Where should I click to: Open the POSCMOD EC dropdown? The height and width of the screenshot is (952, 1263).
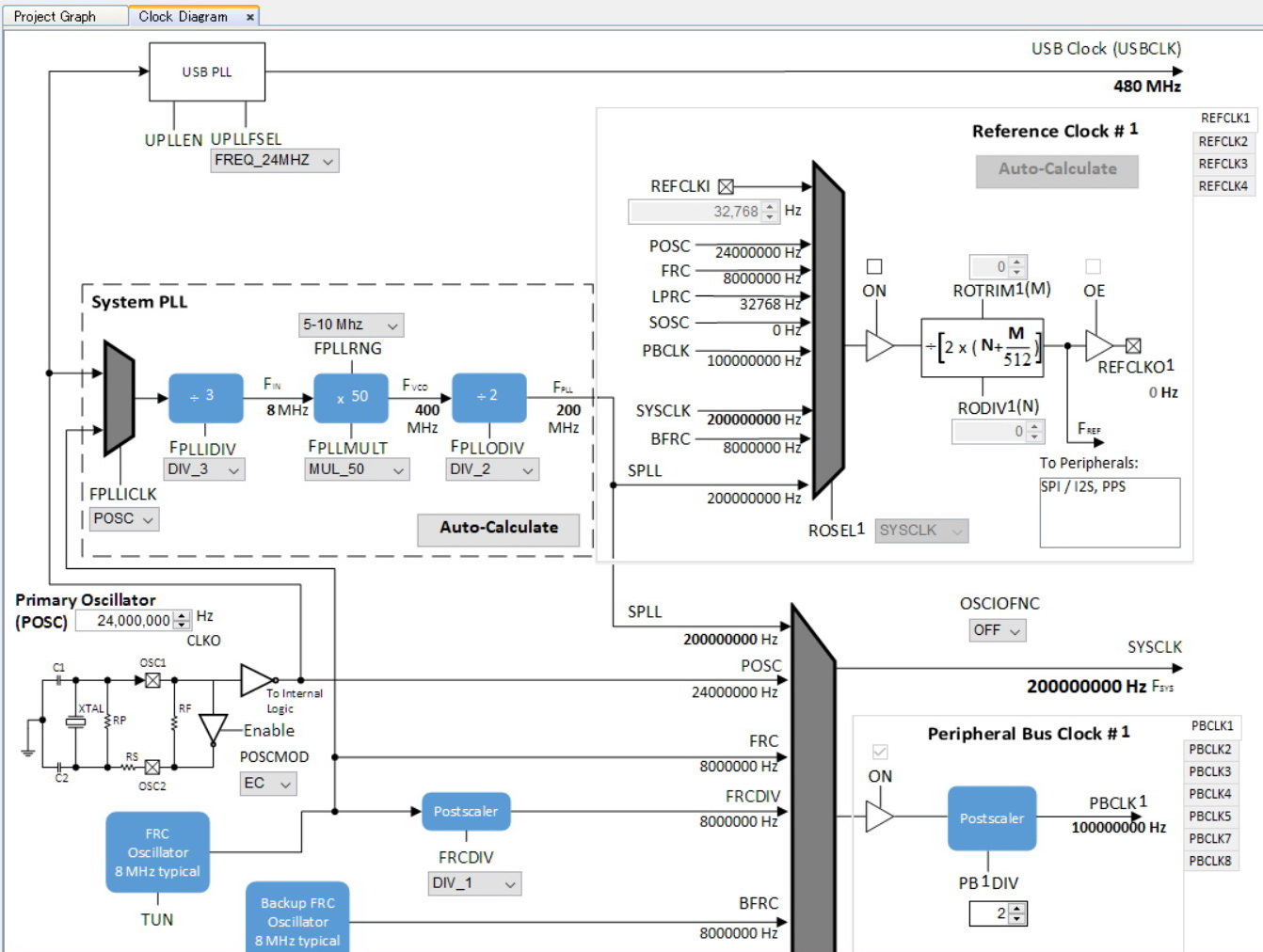[x=268, y=784]
